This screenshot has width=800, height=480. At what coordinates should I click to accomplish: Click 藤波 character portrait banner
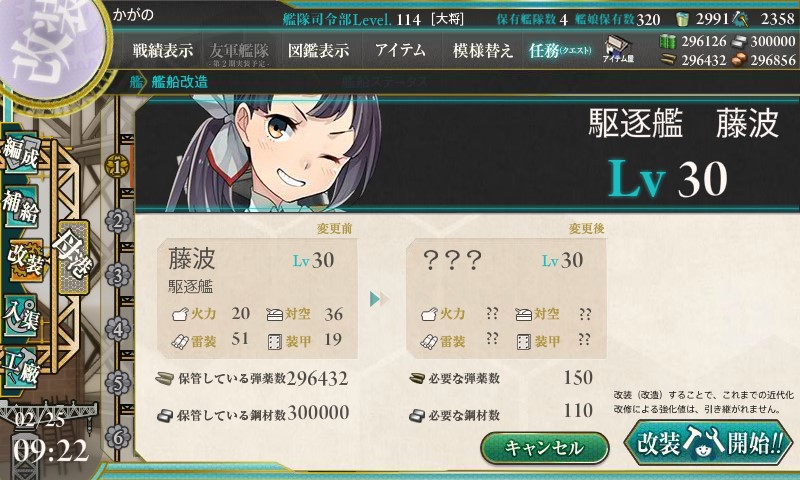click(467, 153)
